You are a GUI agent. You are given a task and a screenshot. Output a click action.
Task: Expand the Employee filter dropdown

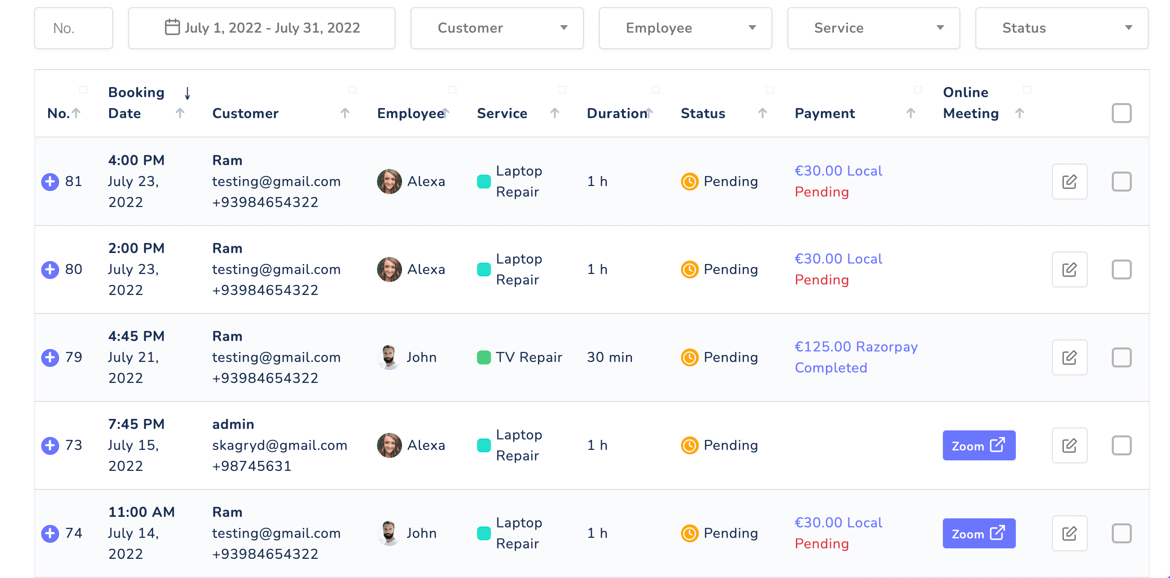685,28
